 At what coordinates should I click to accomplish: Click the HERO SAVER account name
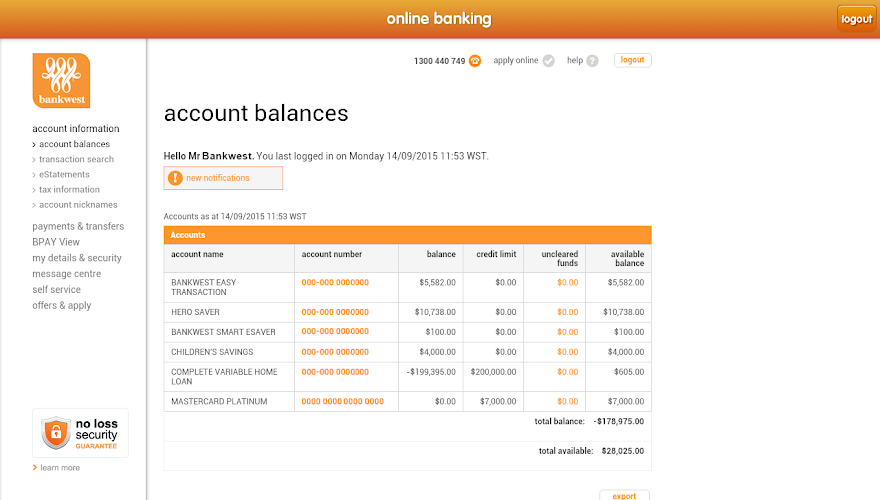(x=195, y=312)
